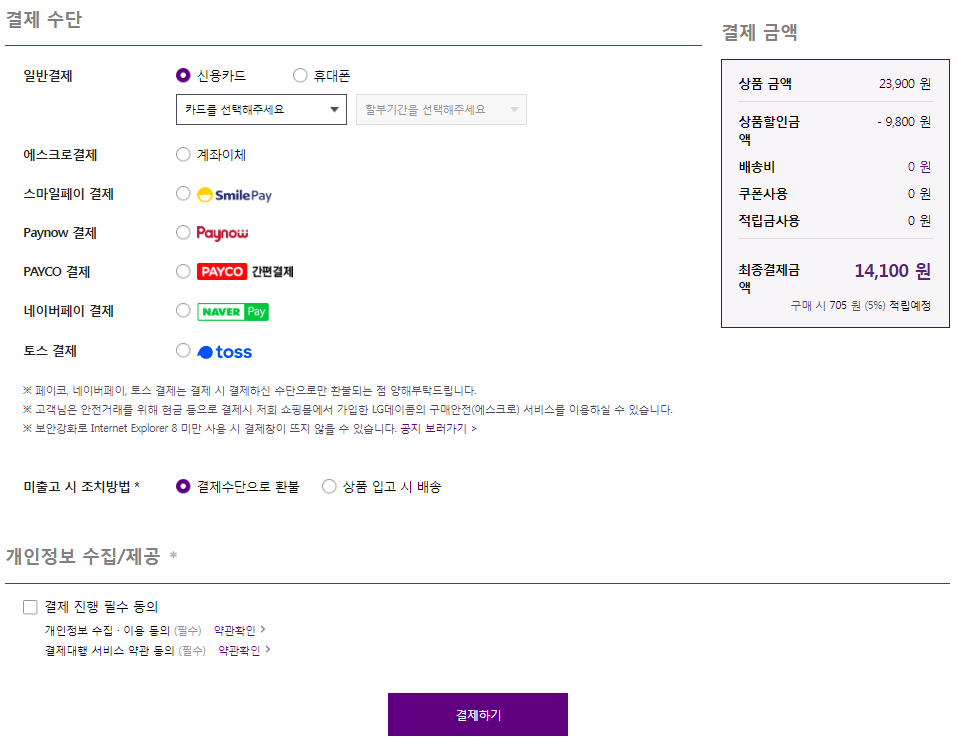Open the 할부기간을 선택해주세요 dropdown
Screen dimensions: 957x740
[440, 108]
